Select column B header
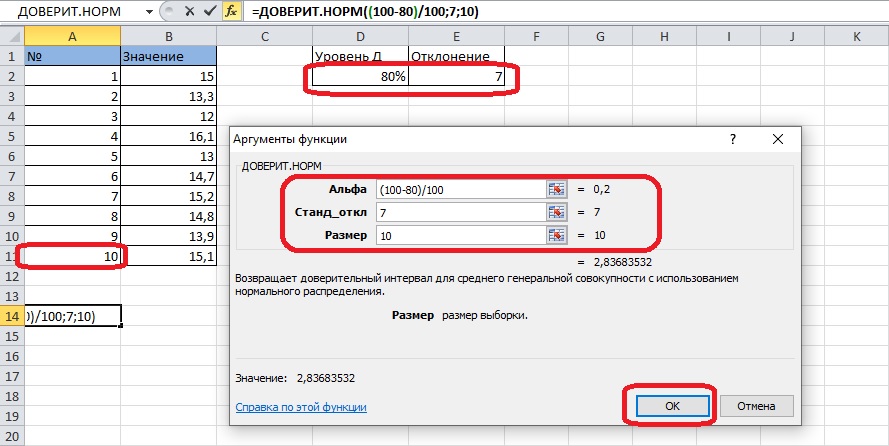 tap(168, 36)
